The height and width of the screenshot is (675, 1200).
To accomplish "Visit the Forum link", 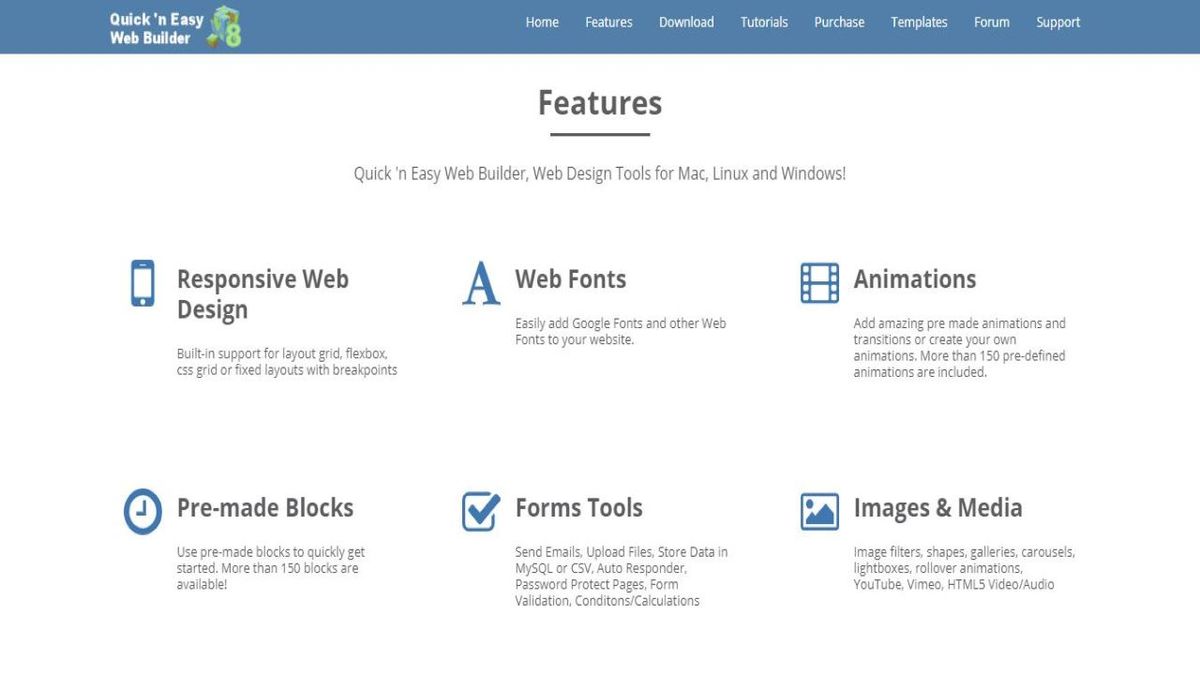I will point(991,22).
